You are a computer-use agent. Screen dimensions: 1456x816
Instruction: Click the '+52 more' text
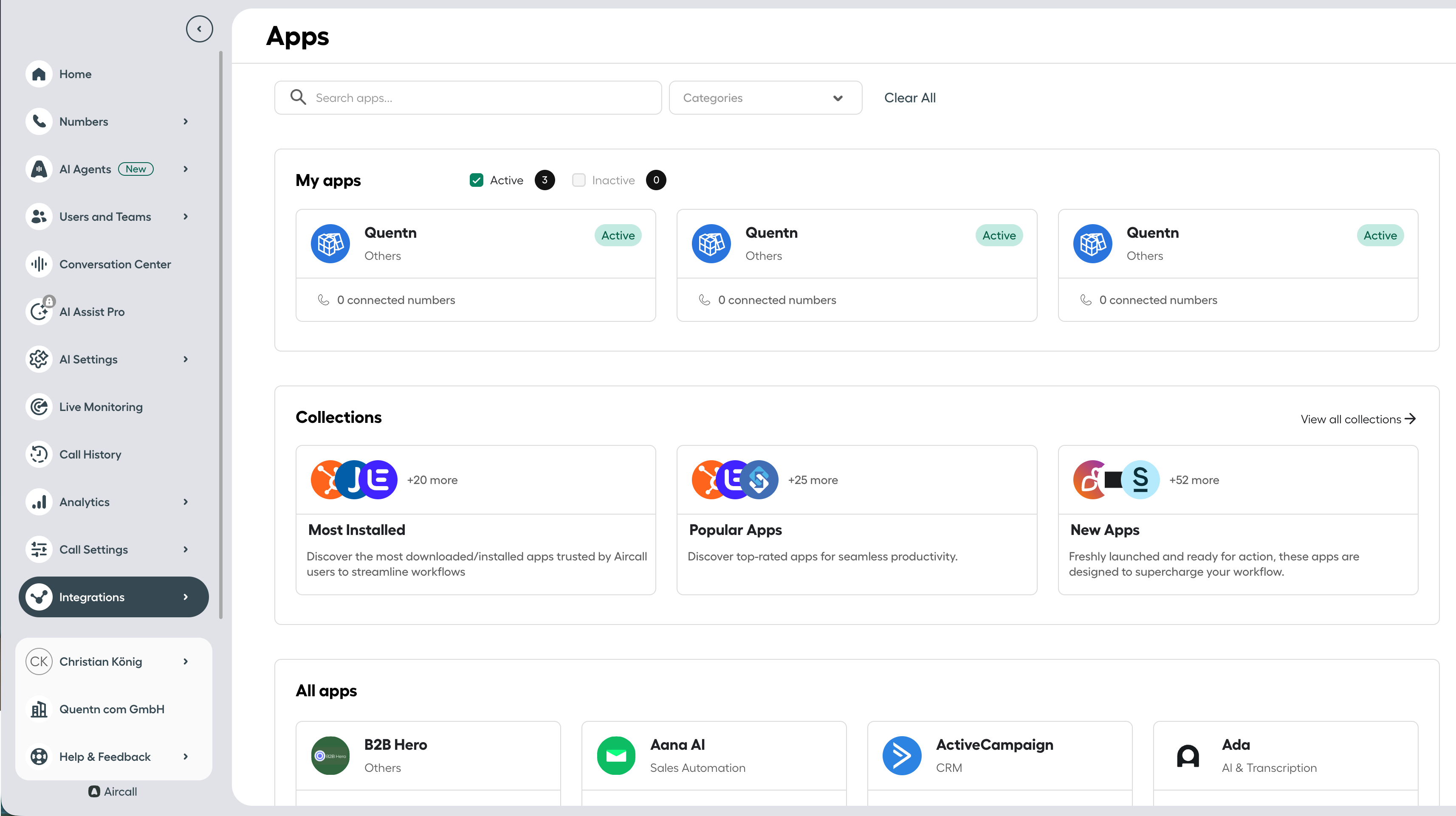[1194, 480]
